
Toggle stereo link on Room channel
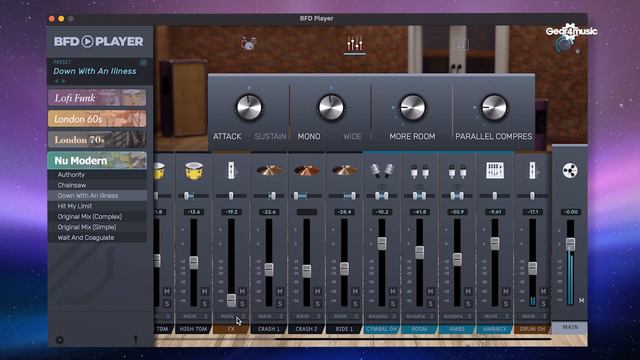[419, 187]
